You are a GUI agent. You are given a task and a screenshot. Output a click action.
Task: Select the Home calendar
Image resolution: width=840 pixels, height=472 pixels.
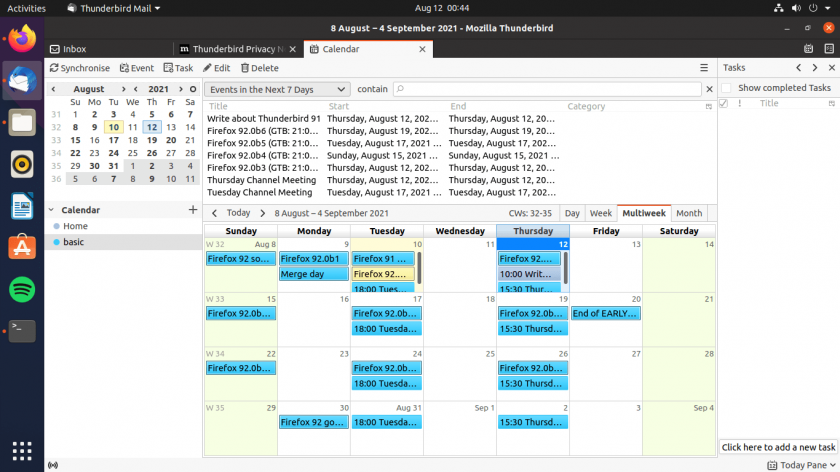pyautogui.click(x=123, y=226)
